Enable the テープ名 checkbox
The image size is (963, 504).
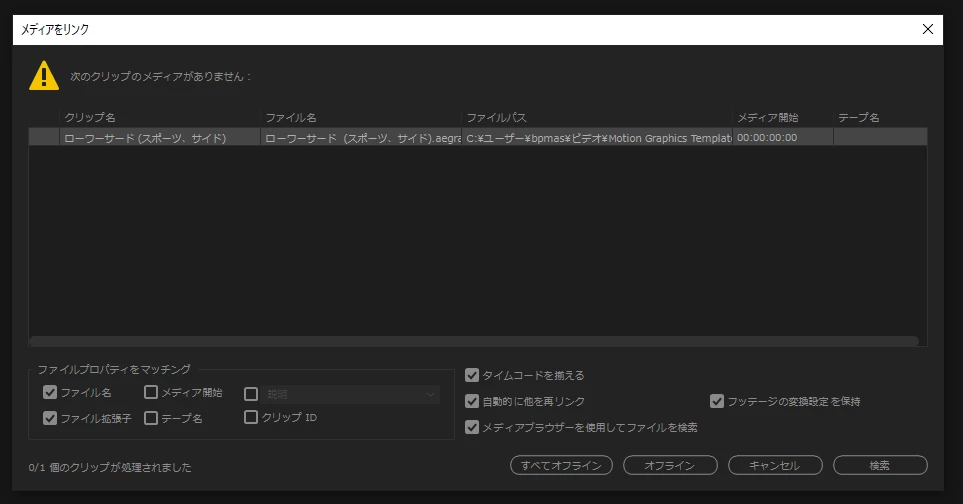tap(151, 418)
